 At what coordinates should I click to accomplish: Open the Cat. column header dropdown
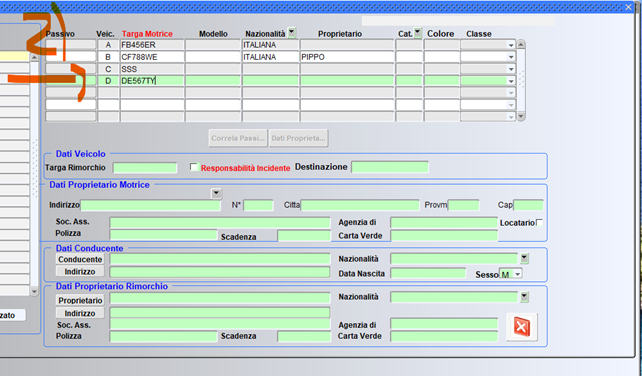(418, 32)
